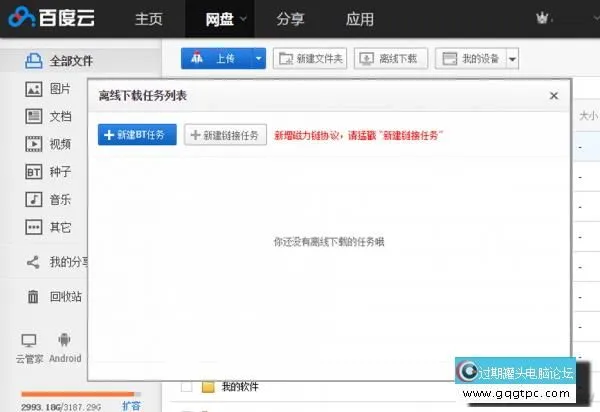
Task: Click the 我的设备 button
Action: point(471,59)
